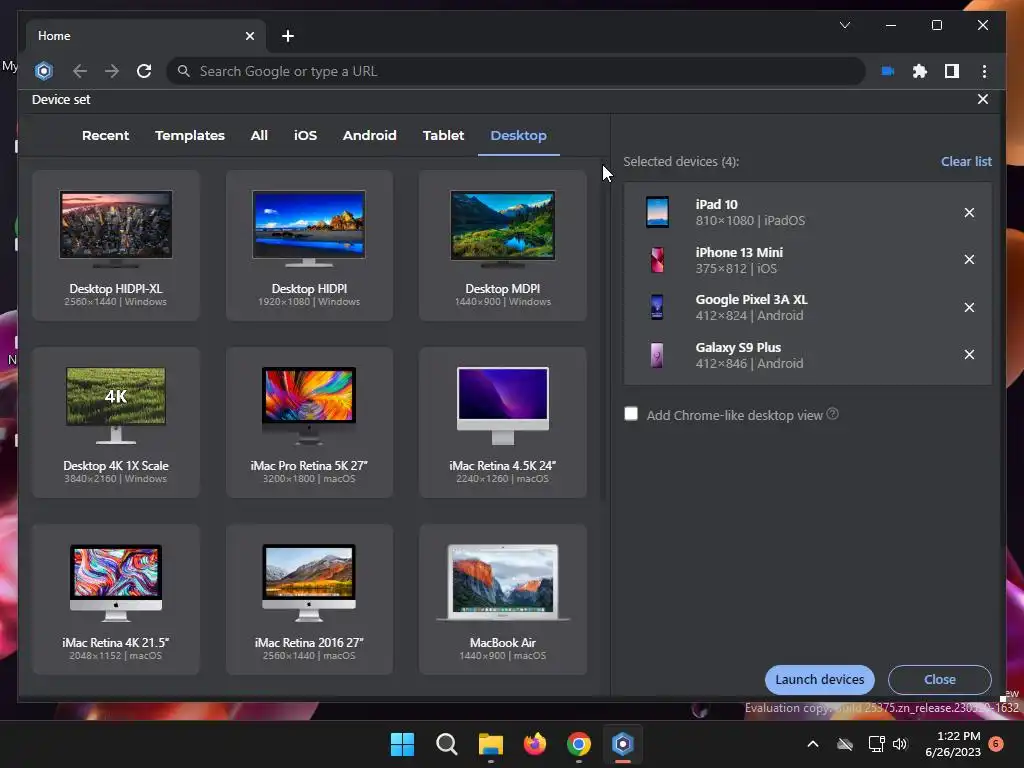The width and height of the screenshot is (1024, 768).
Task: Click the Google Pixel 3A XL device icon
Action: pyautogui.click(x=657, y=307)
